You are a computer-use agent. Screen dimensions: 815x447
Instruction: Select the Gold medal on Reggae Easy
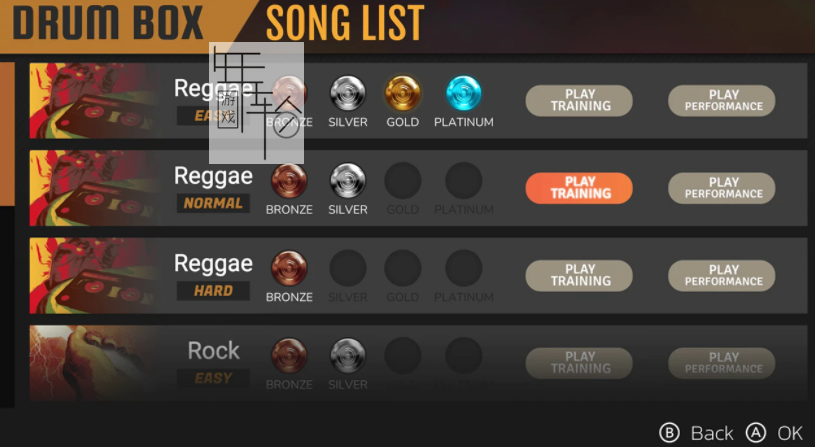(402, 93)
